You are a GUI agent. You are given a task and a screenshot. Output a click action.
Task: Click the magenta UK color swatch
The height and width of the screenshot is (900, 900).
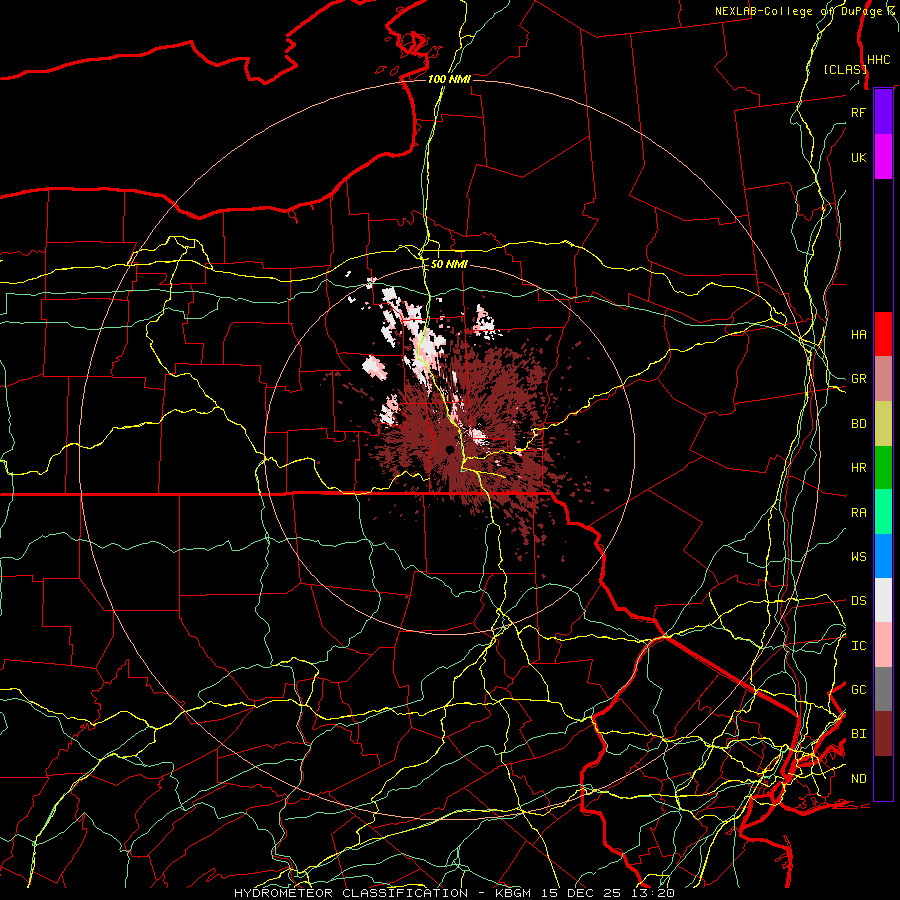[883, 157]
